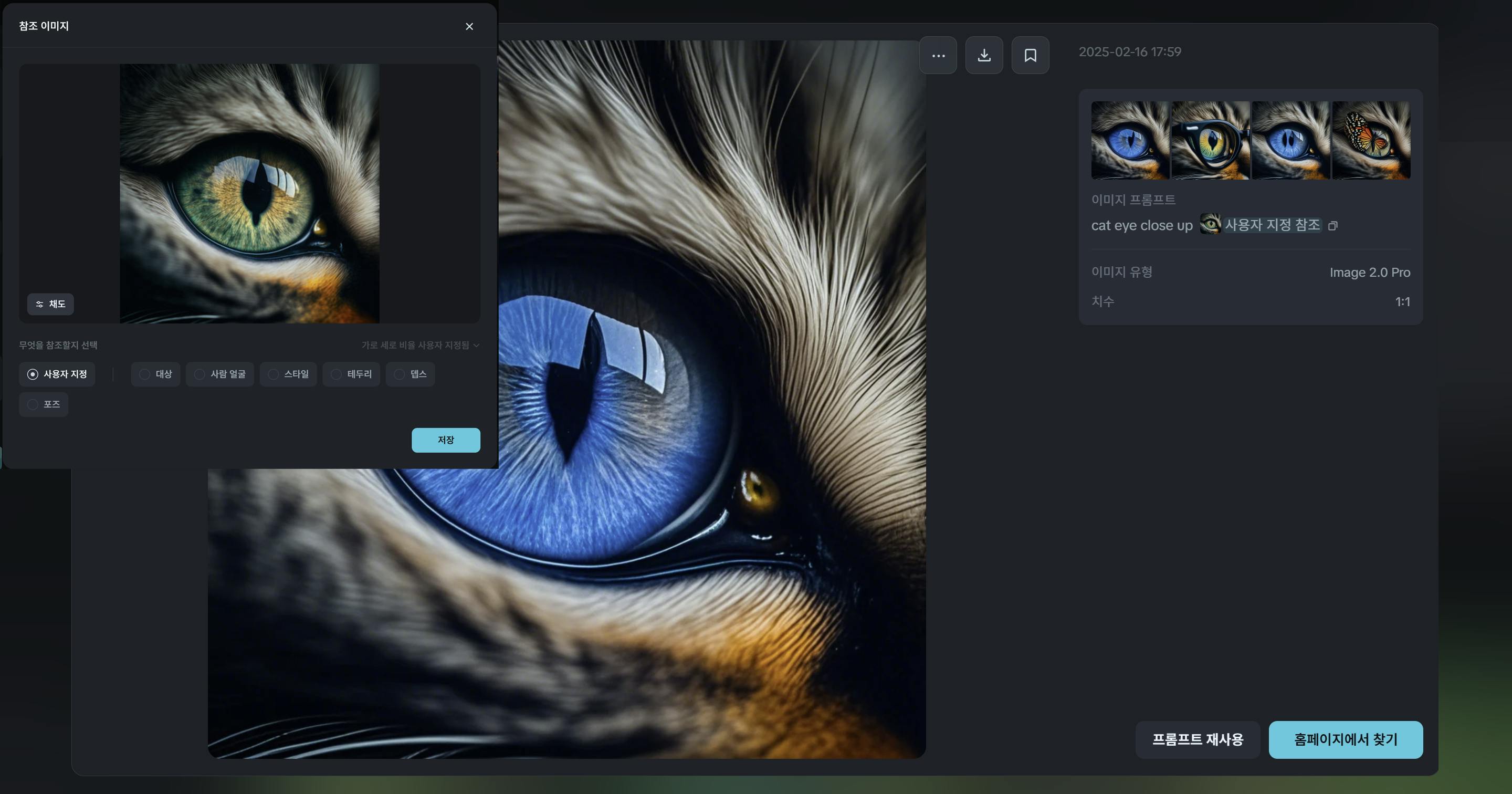Close the reference image dialog
Screen dimensions: 1512x794
coord(469,26)
